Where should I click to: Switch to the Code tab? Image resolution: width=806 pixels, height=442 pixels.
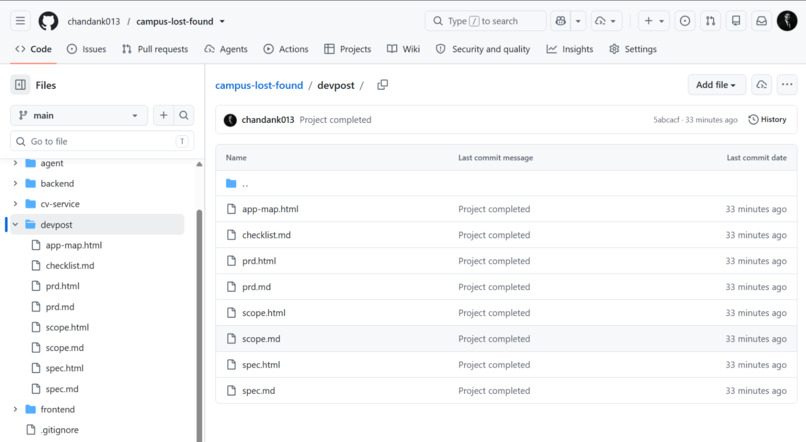tap(33, 49)
